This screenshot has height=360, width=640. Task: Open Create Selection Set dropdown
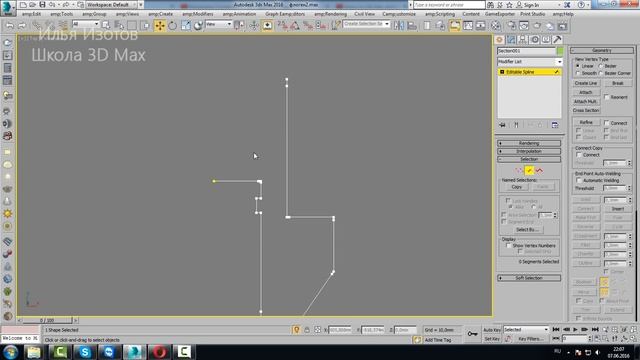click(x=366, y=24)
